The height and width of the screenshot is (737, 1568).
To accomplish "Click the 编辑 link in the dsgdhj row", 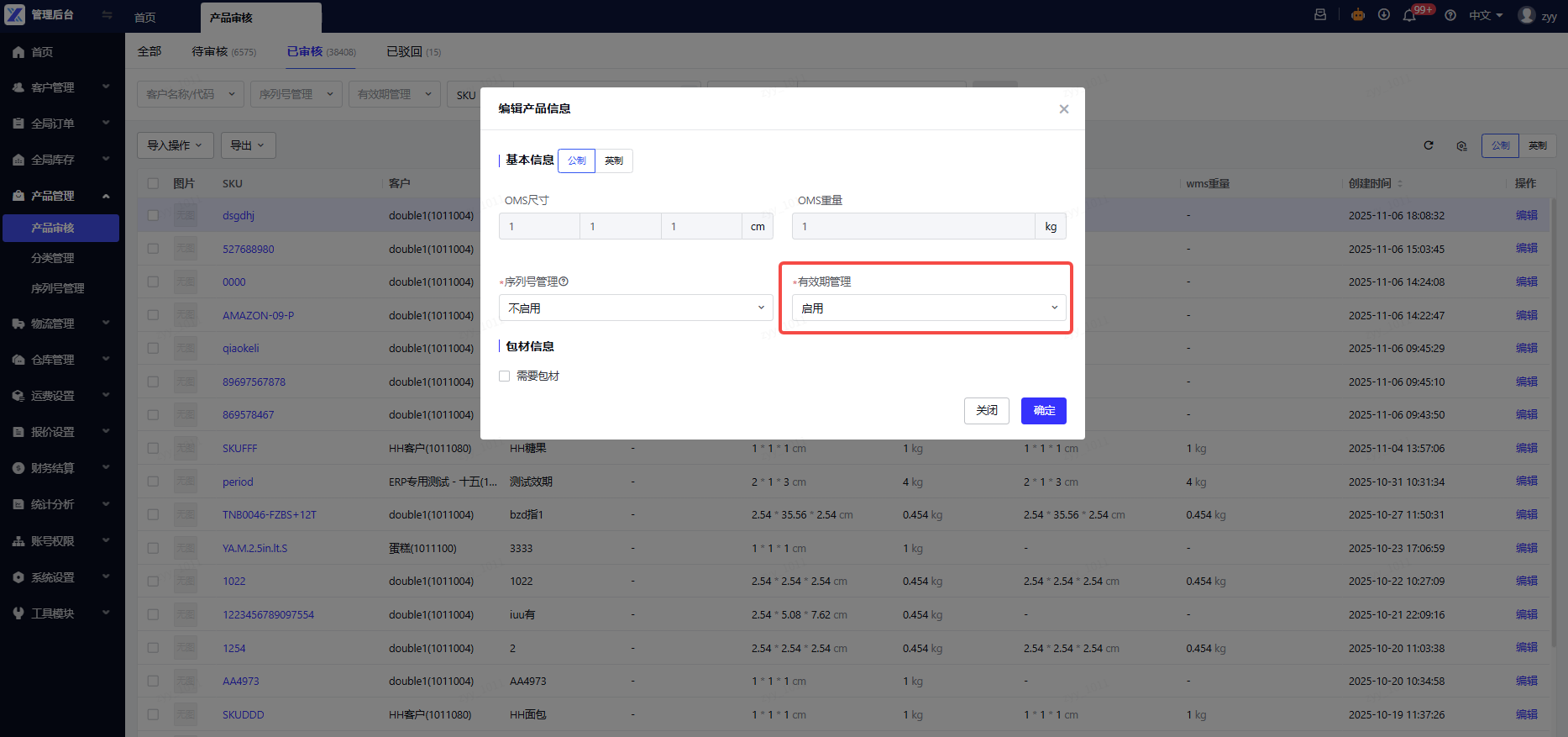I will click(1527, 216).
